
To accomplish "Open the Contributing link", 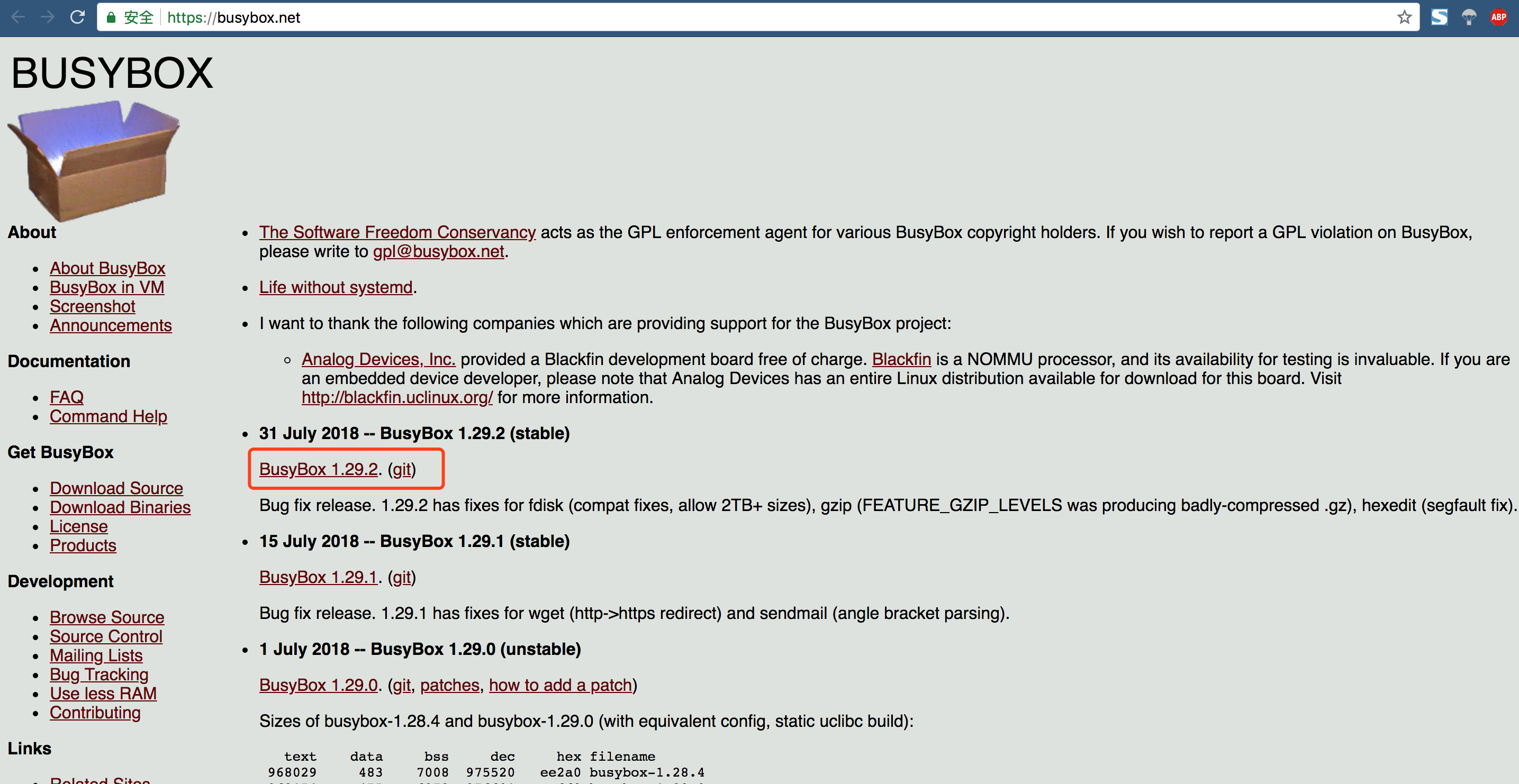I will (x=95, y=713).
